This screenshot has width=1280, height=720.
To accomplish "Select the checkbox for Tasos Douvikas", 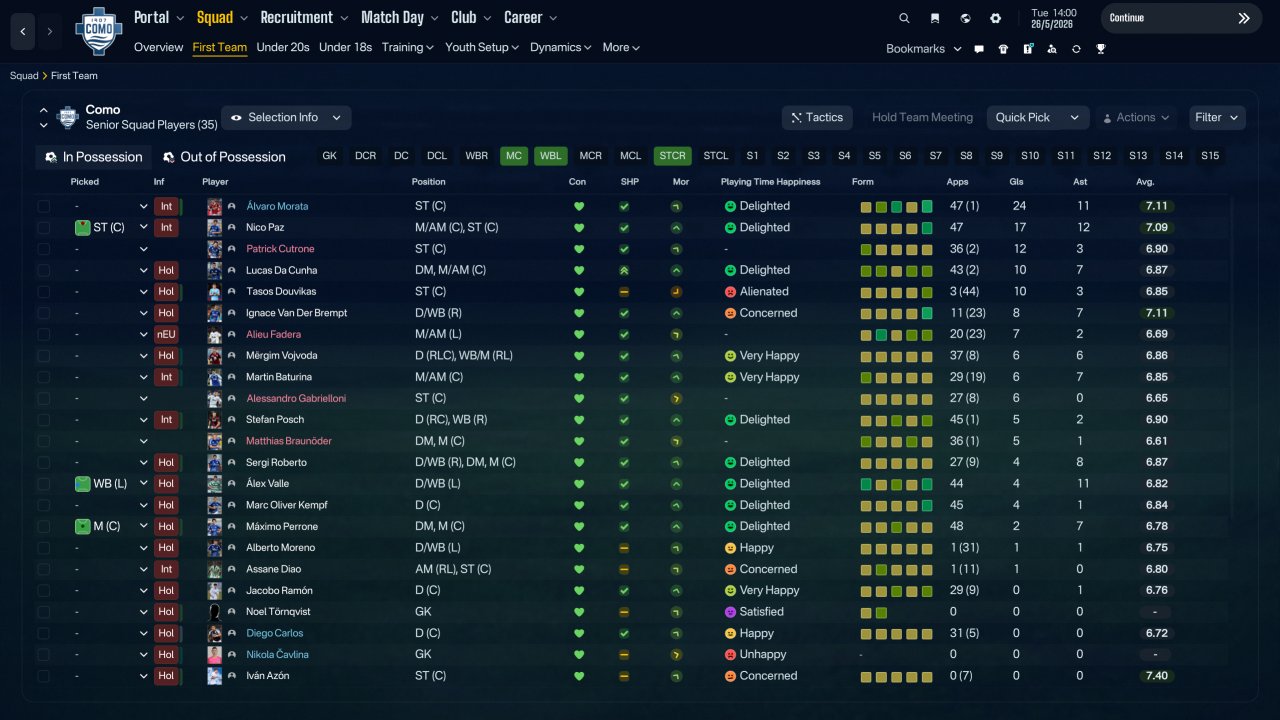I will (x=43, y=292).
